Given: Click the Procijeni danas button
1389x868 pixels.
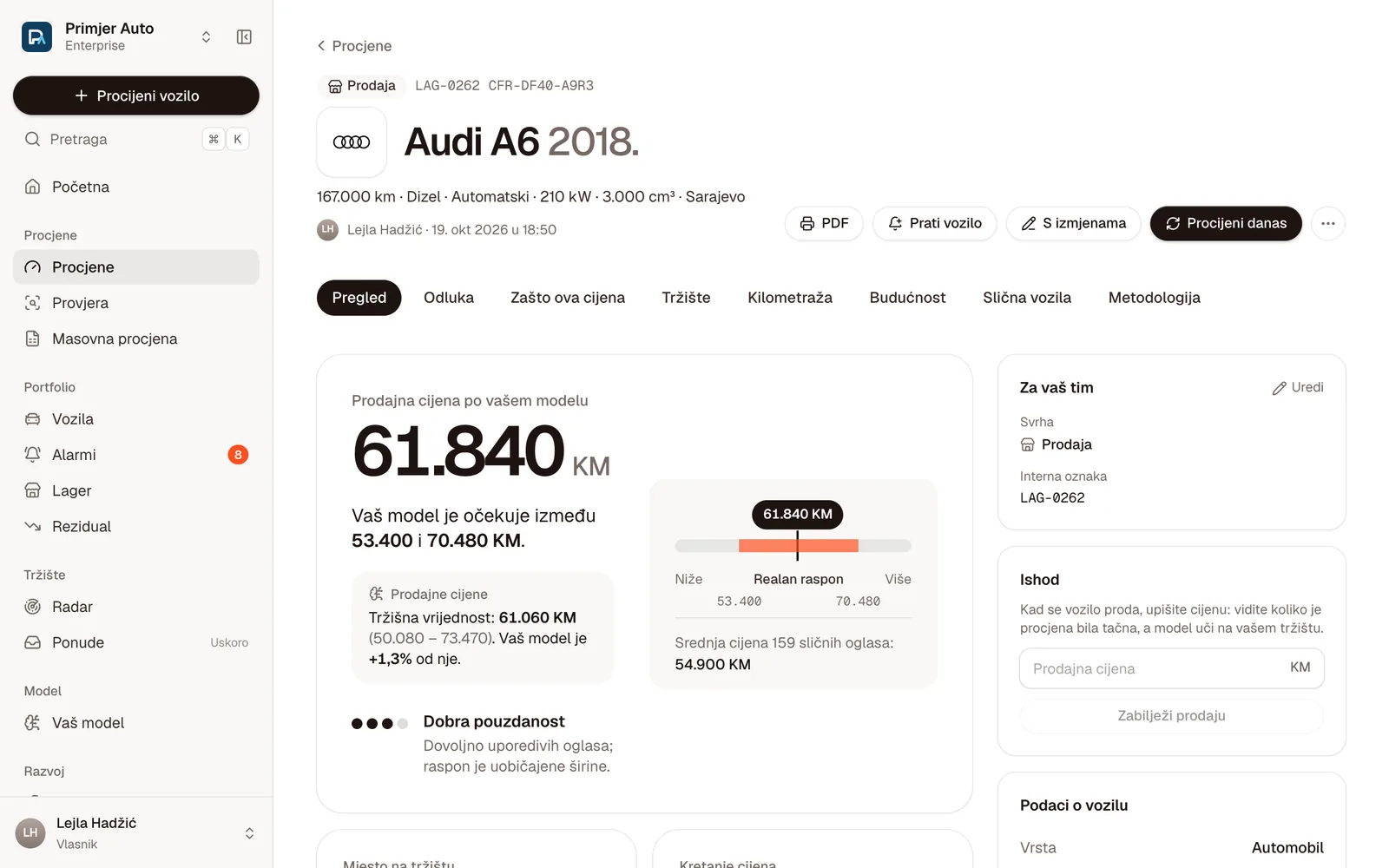Looking at the screenshot, I should [1226, 224].
